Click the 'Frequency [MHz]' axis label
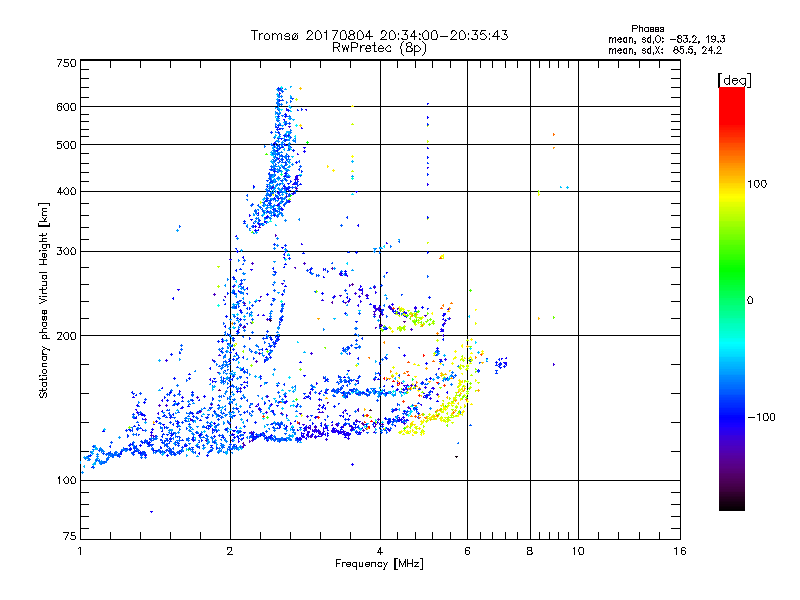The image size is (800, 600). pos(379,564)
